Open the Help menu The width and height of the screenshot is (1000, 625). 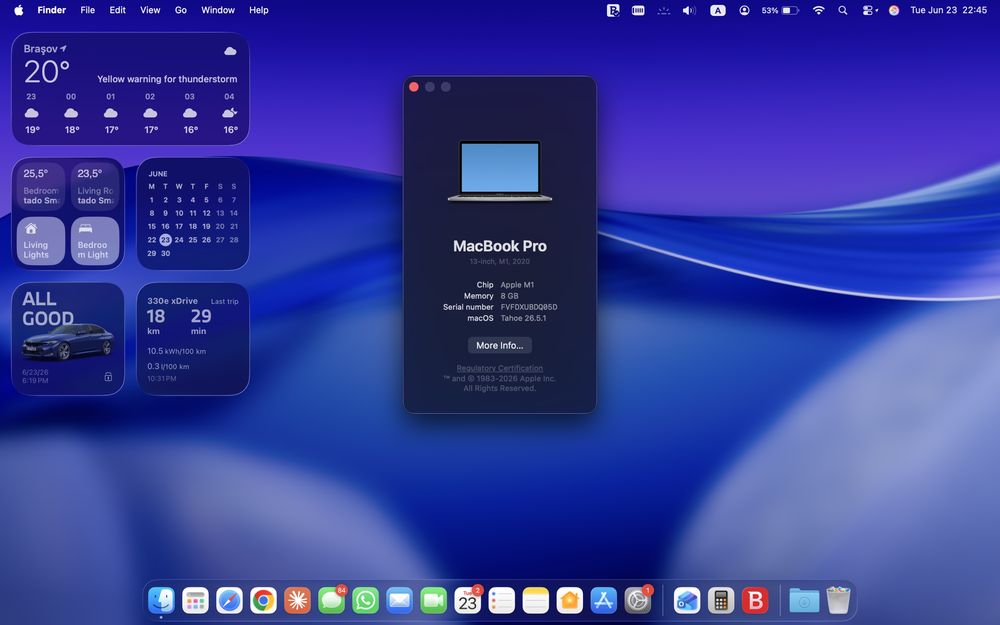(258, 10)
